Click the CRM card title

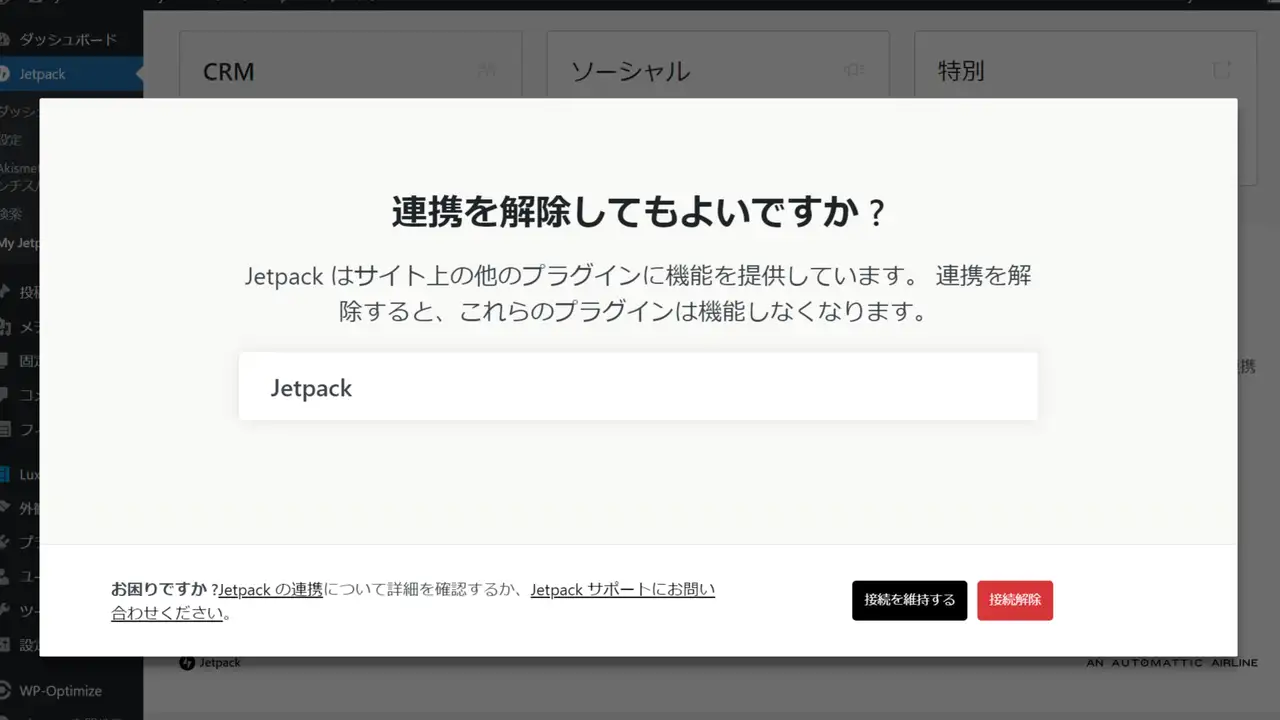pyautogui.click(x=228, y=72)
